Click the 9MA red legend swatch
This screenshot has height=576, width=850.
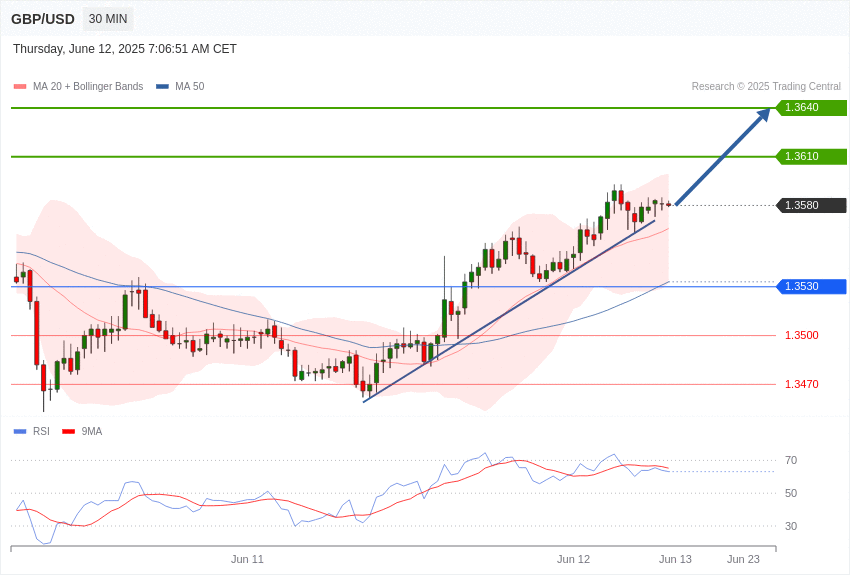(x=69, y=432)
